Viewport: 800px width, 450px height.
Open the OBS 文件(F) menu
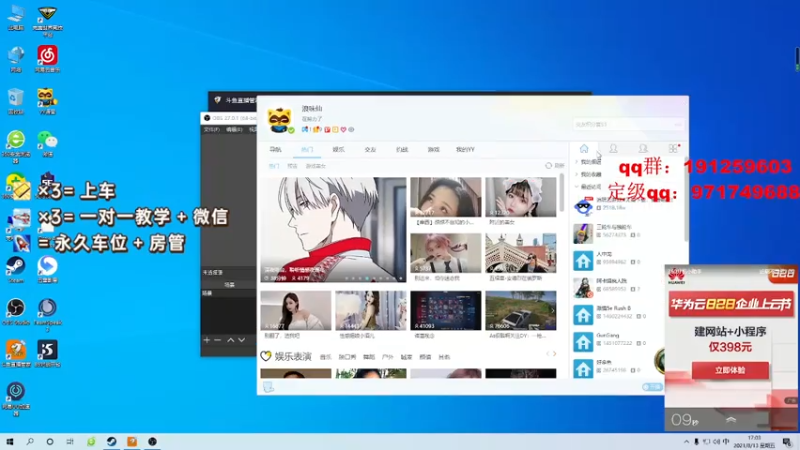pyautogui.click(x=212, y=130)
